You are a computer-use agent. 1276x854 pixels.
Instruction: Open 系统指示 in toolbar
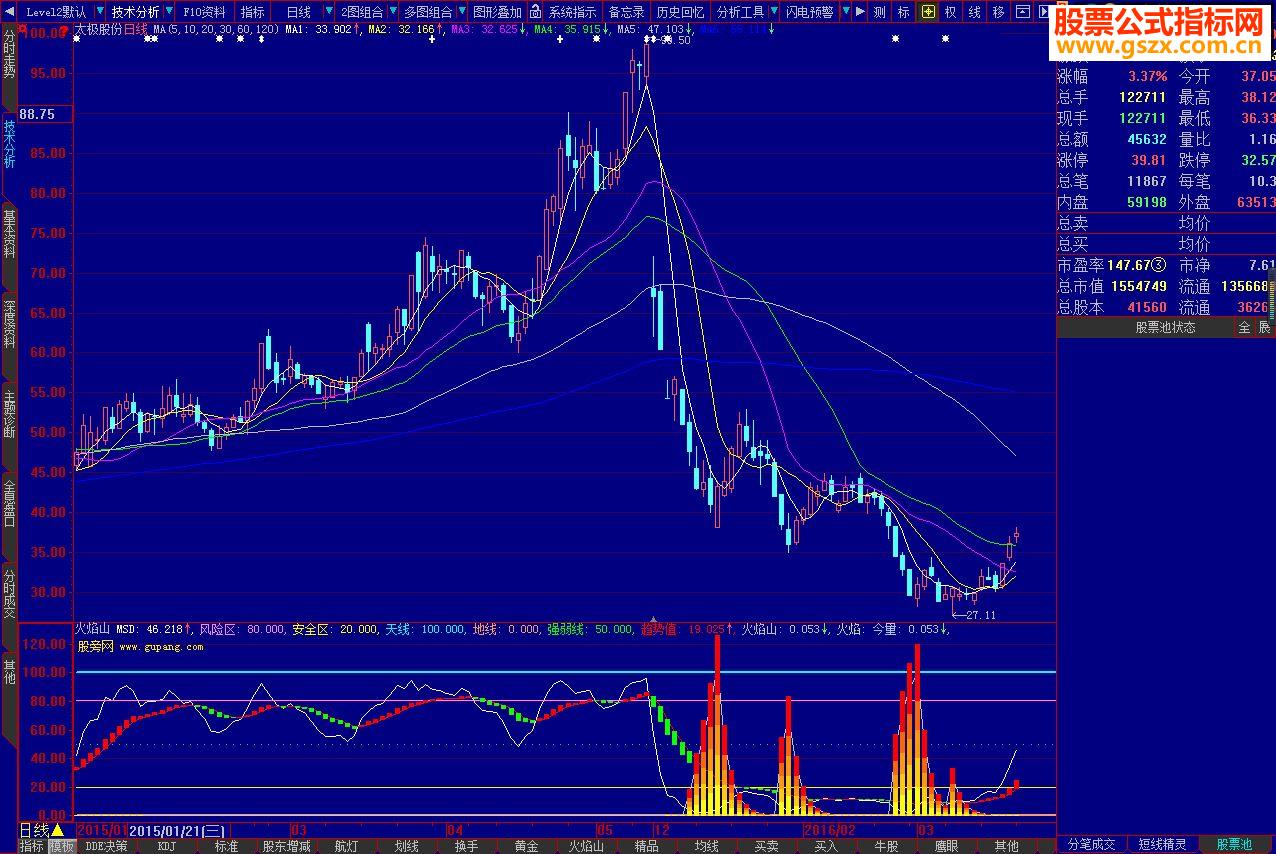click(x=572, y=12)
